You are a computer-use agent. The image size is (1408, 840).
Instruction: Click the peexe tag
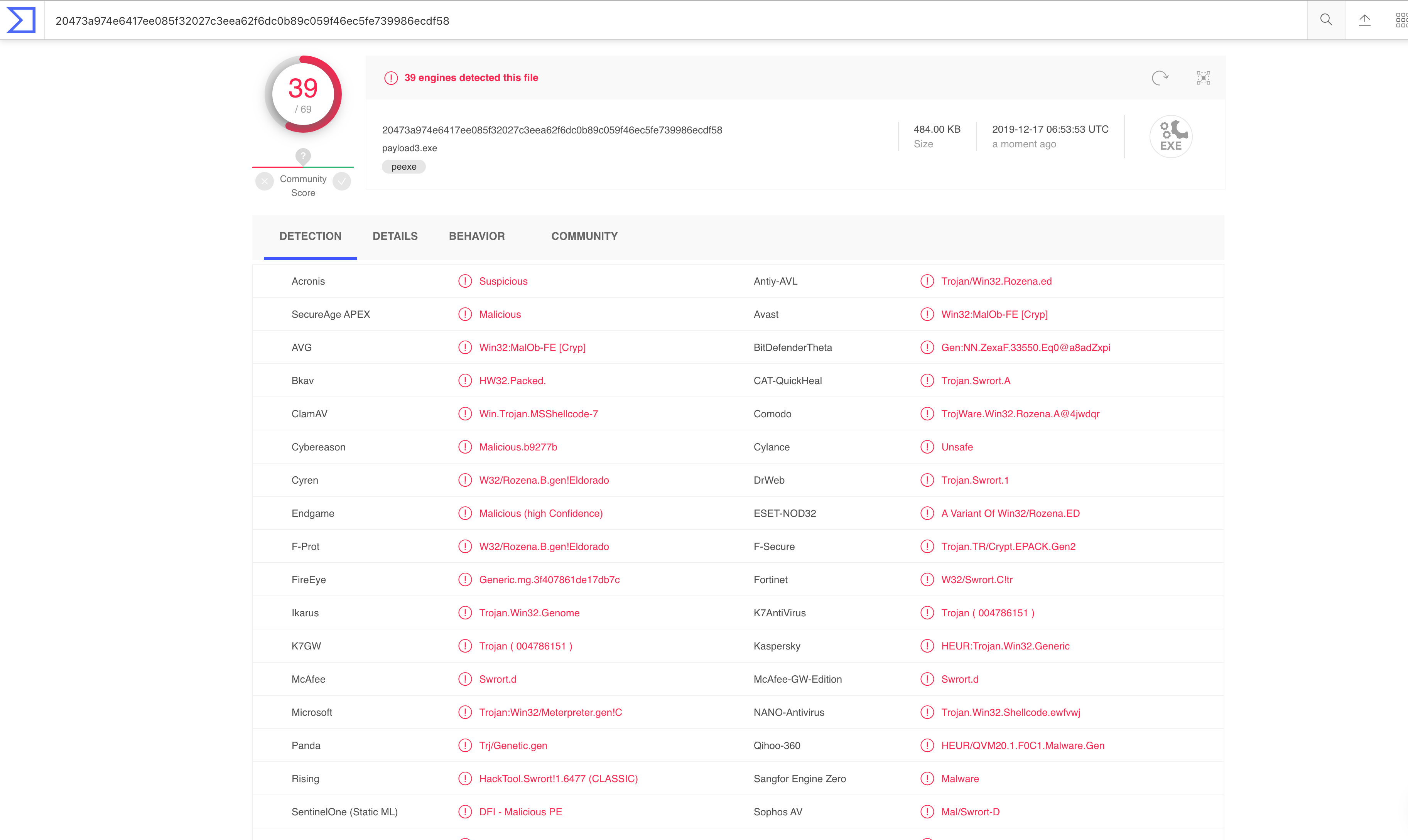tap(403, 166)
